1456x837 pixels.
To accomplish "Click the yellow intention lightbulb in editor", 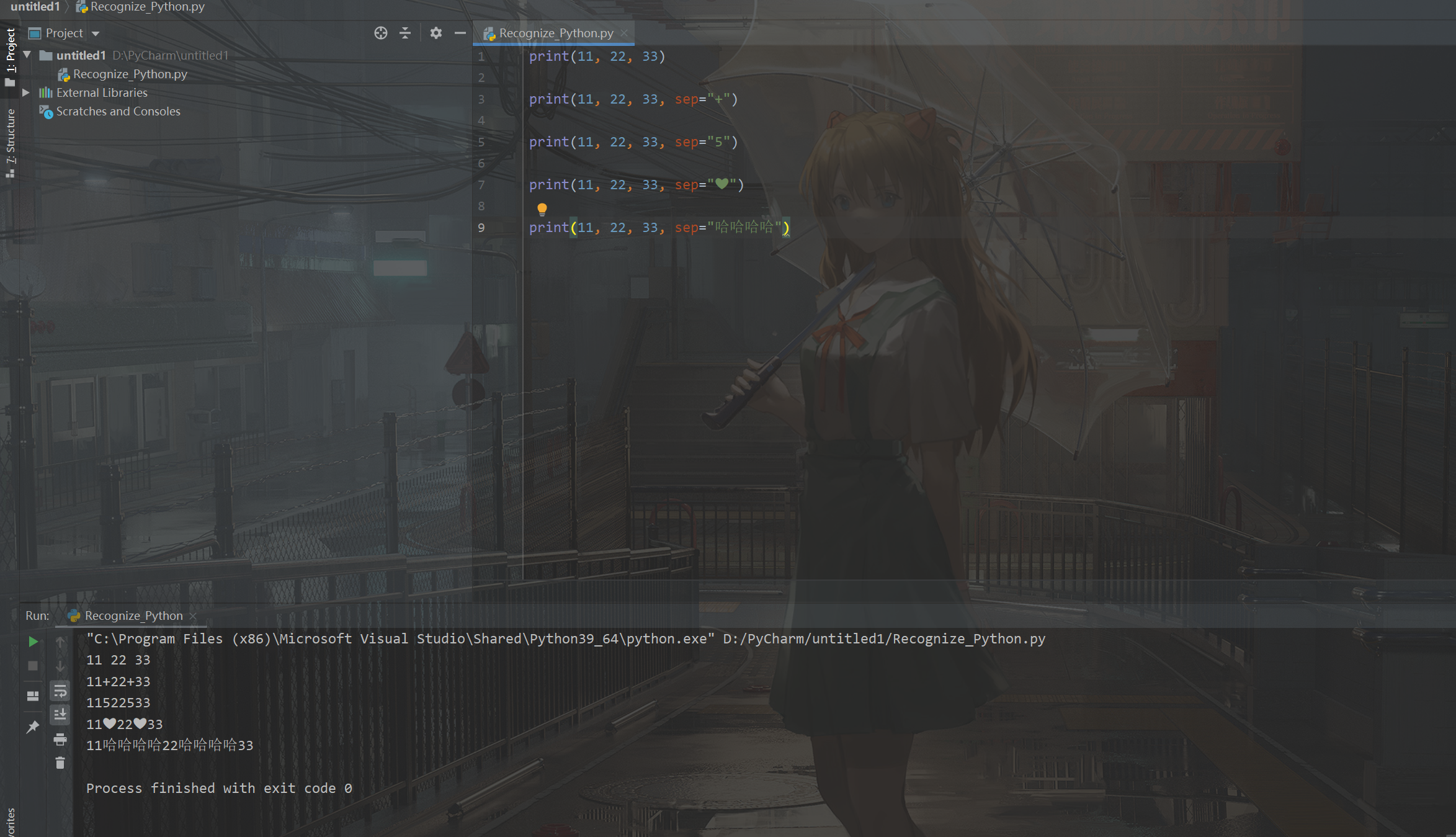I will point(542,209).
